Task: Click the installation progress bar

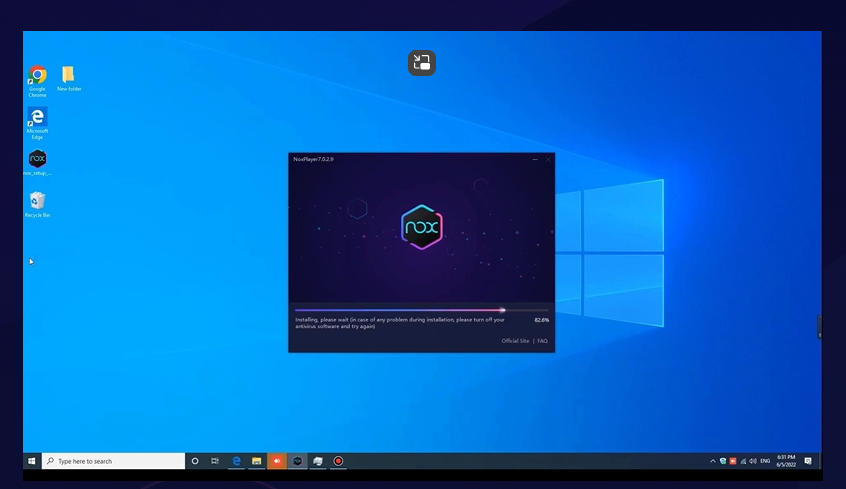Action: click(421, 310)
